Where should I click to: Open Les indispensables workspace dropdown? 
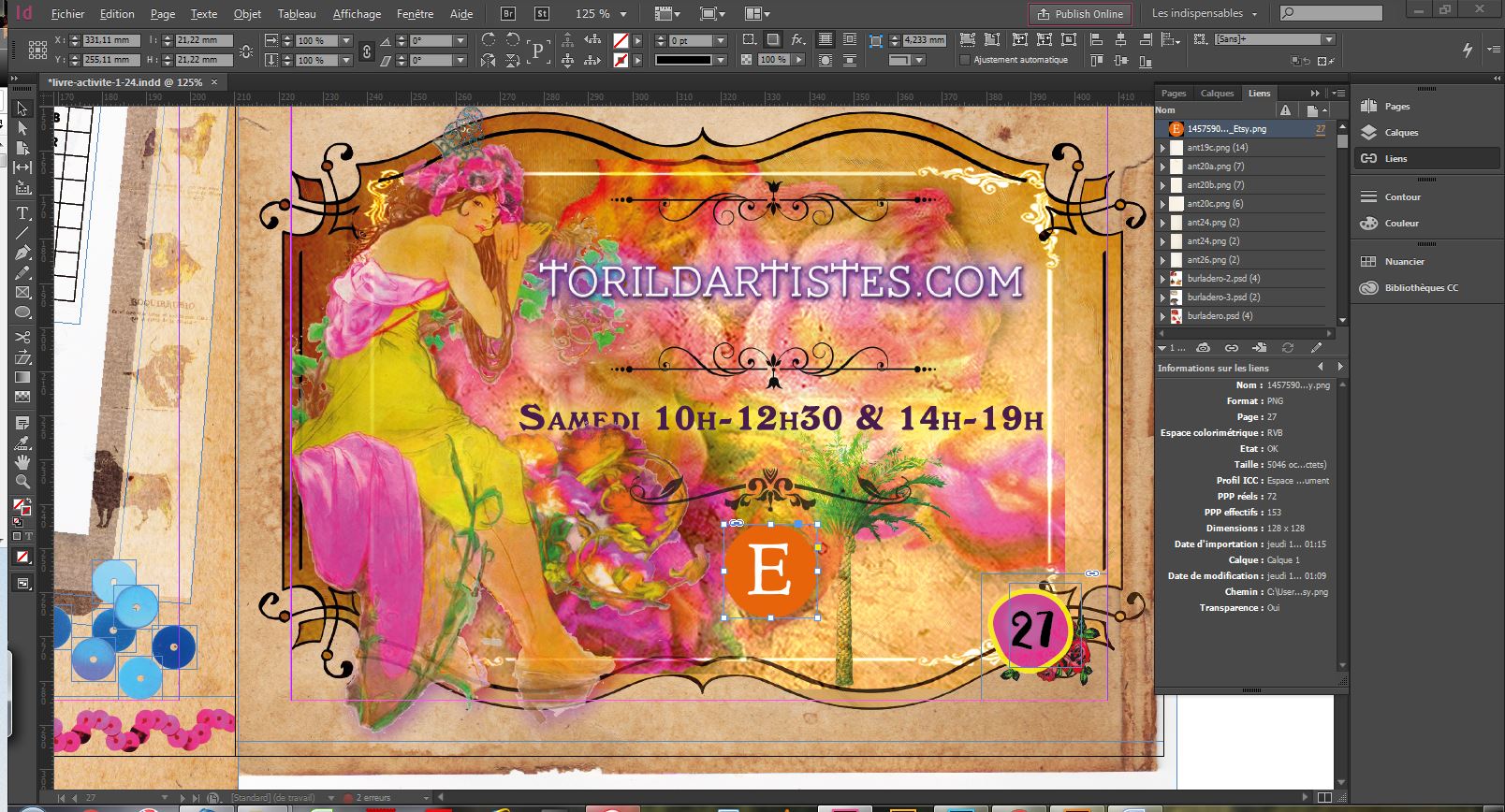click(1205, 14)
